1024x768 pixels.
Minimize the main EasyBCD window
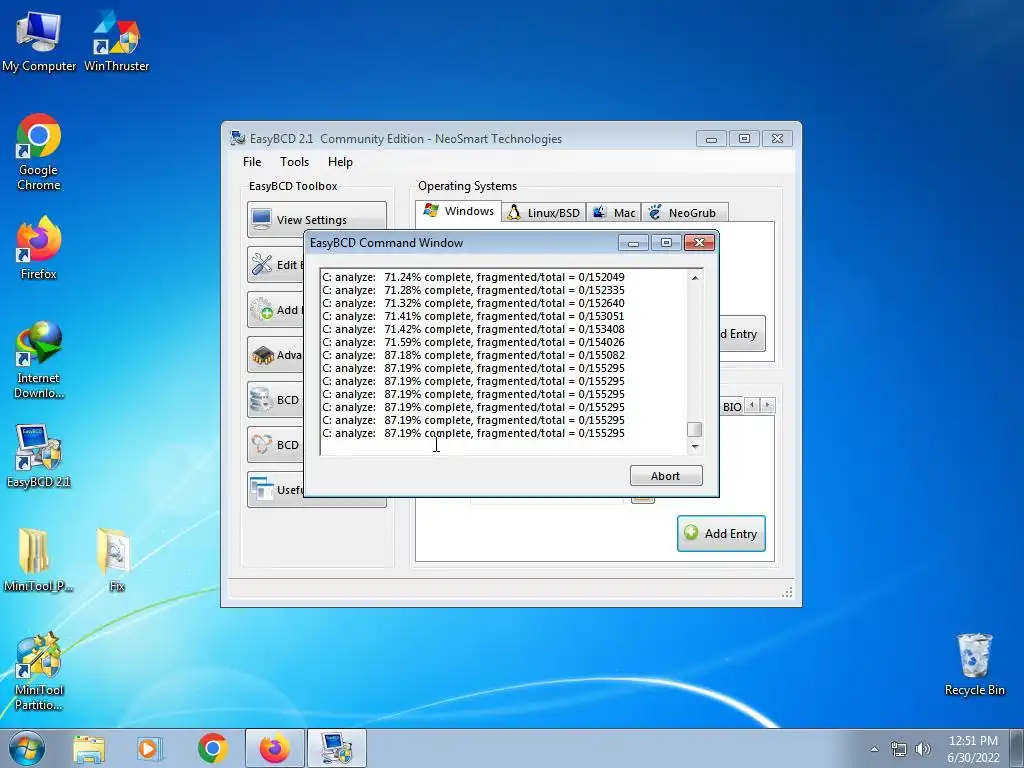coord(711,138)
